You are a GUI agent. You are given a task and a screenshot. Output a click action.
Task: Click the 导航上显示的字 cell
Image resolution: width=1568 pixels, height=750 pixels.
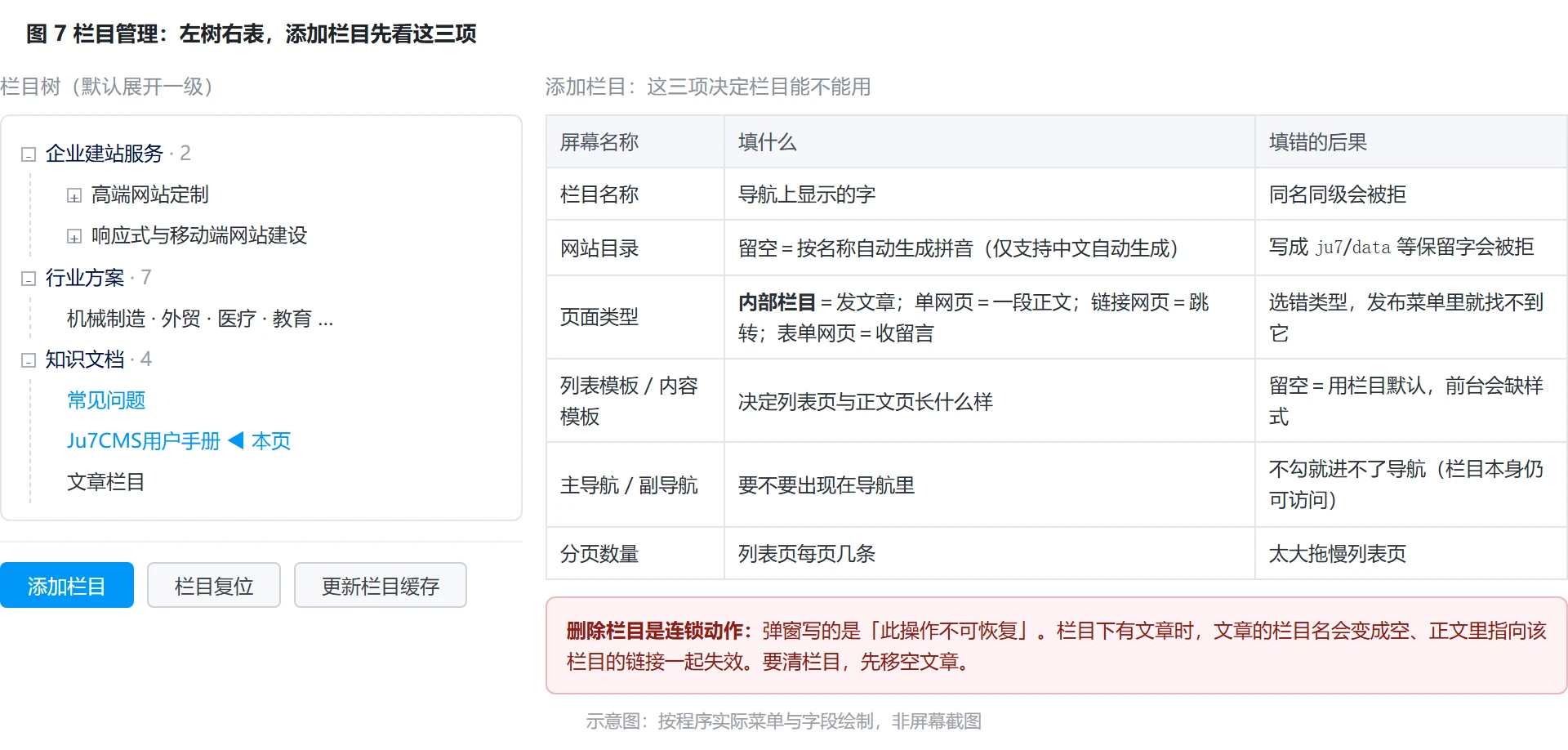tap(990, 194)
